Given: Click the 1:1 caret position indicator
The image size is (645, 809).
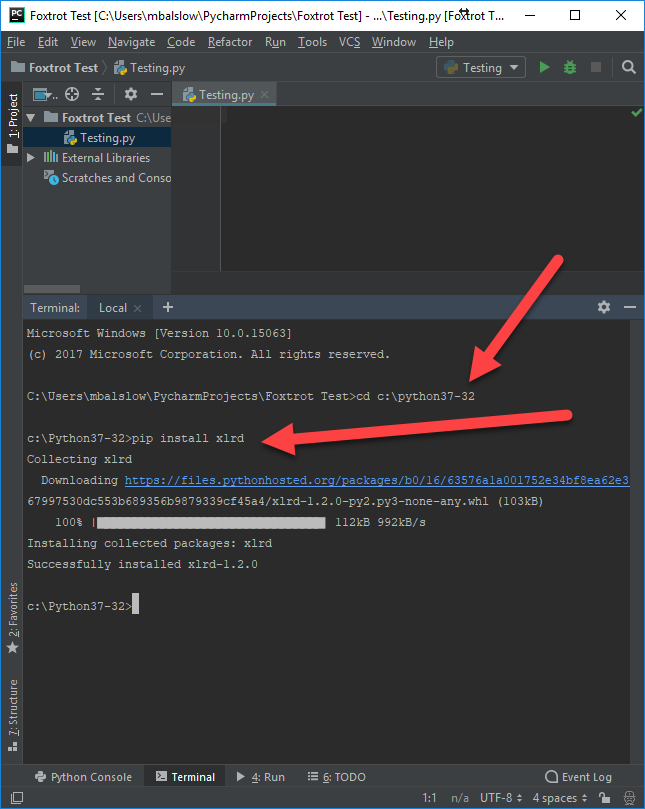Looking at the screenshot, I should pos(429,798).
